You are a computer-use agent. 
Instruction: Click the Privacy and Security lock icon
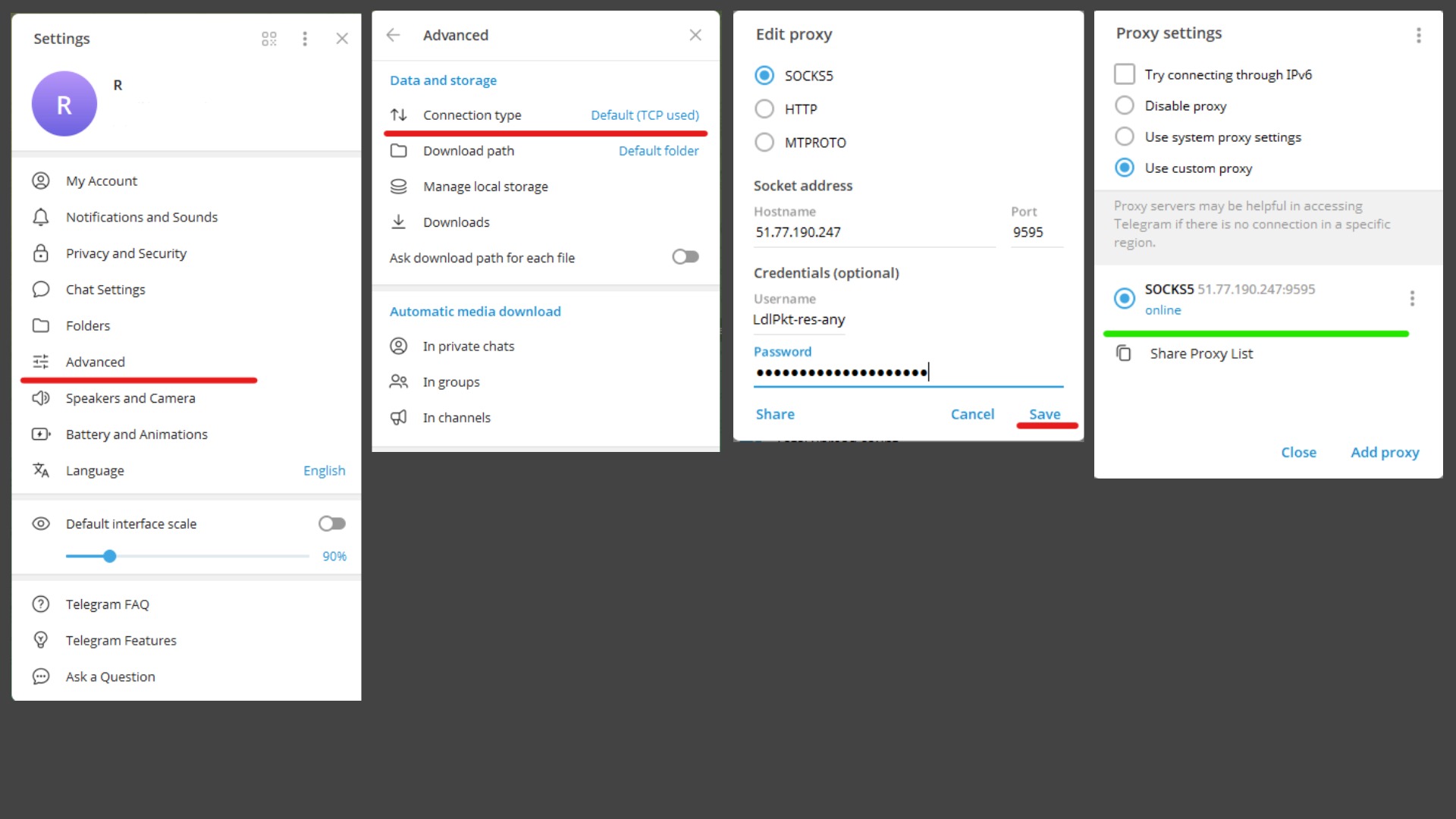[41, 253]
